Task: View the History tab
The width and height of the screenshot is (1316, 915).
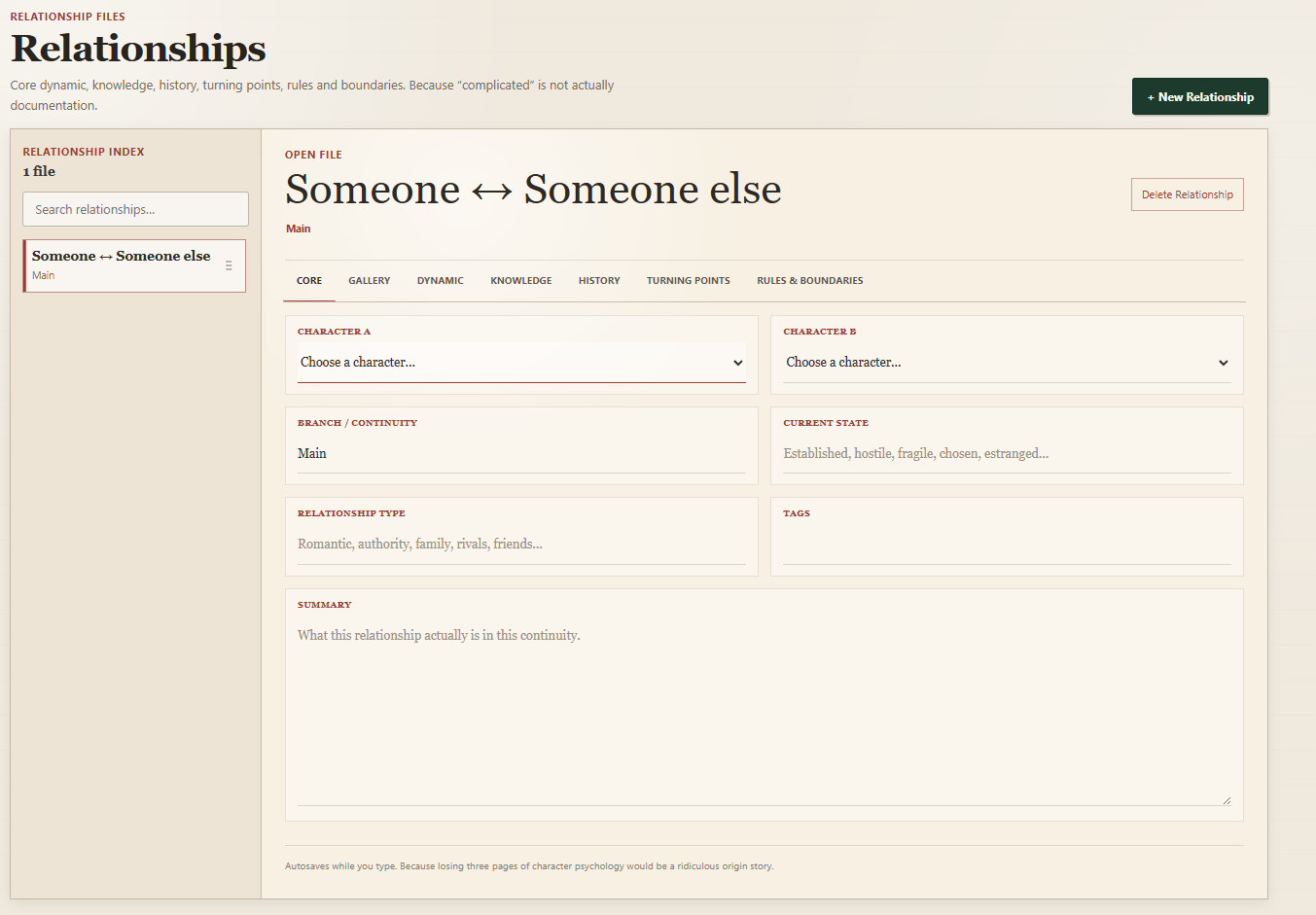Action: (x=599, y=281)
